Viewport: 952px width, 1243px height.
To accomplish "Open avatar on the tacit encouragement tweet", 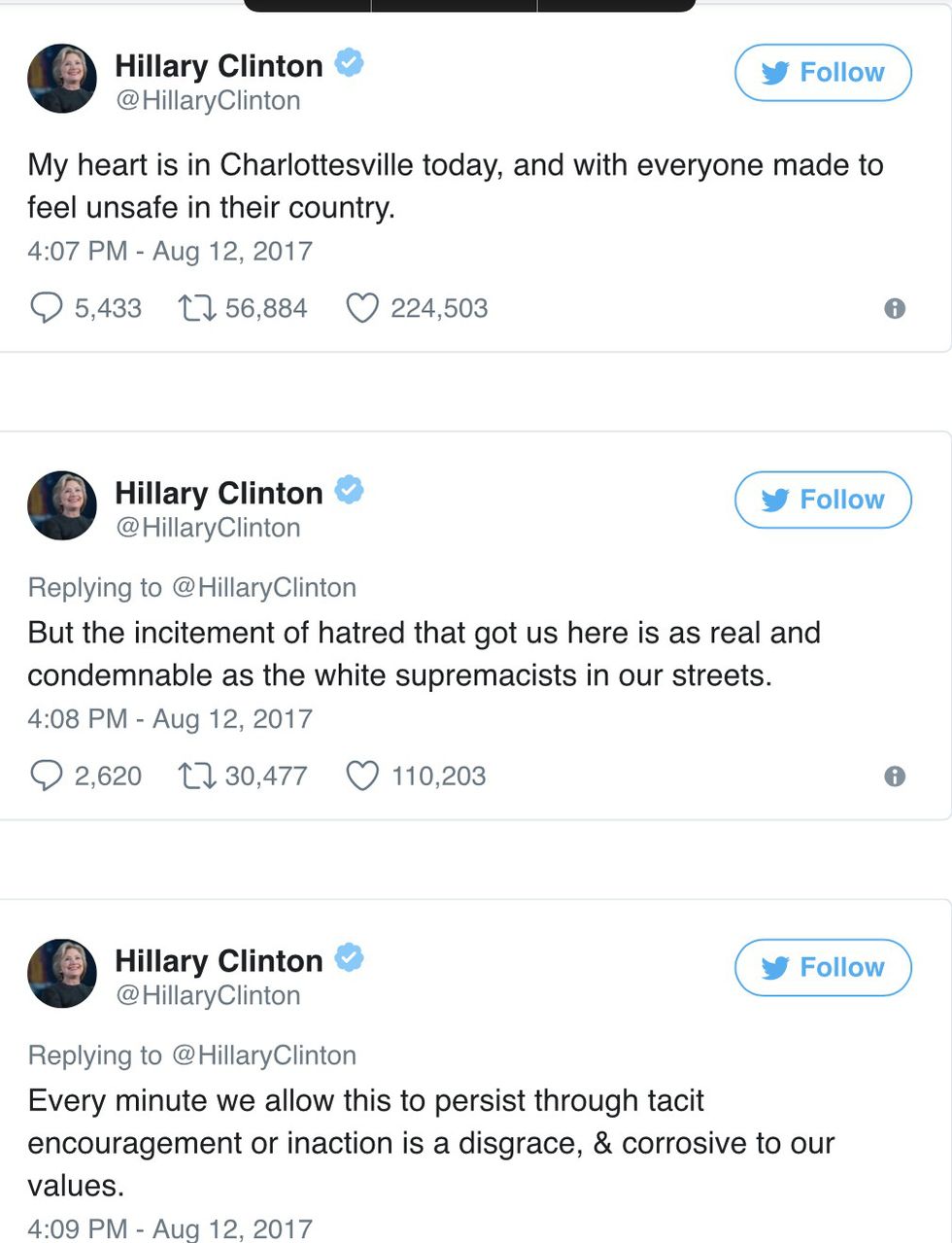I will click(x=62, y=973).
